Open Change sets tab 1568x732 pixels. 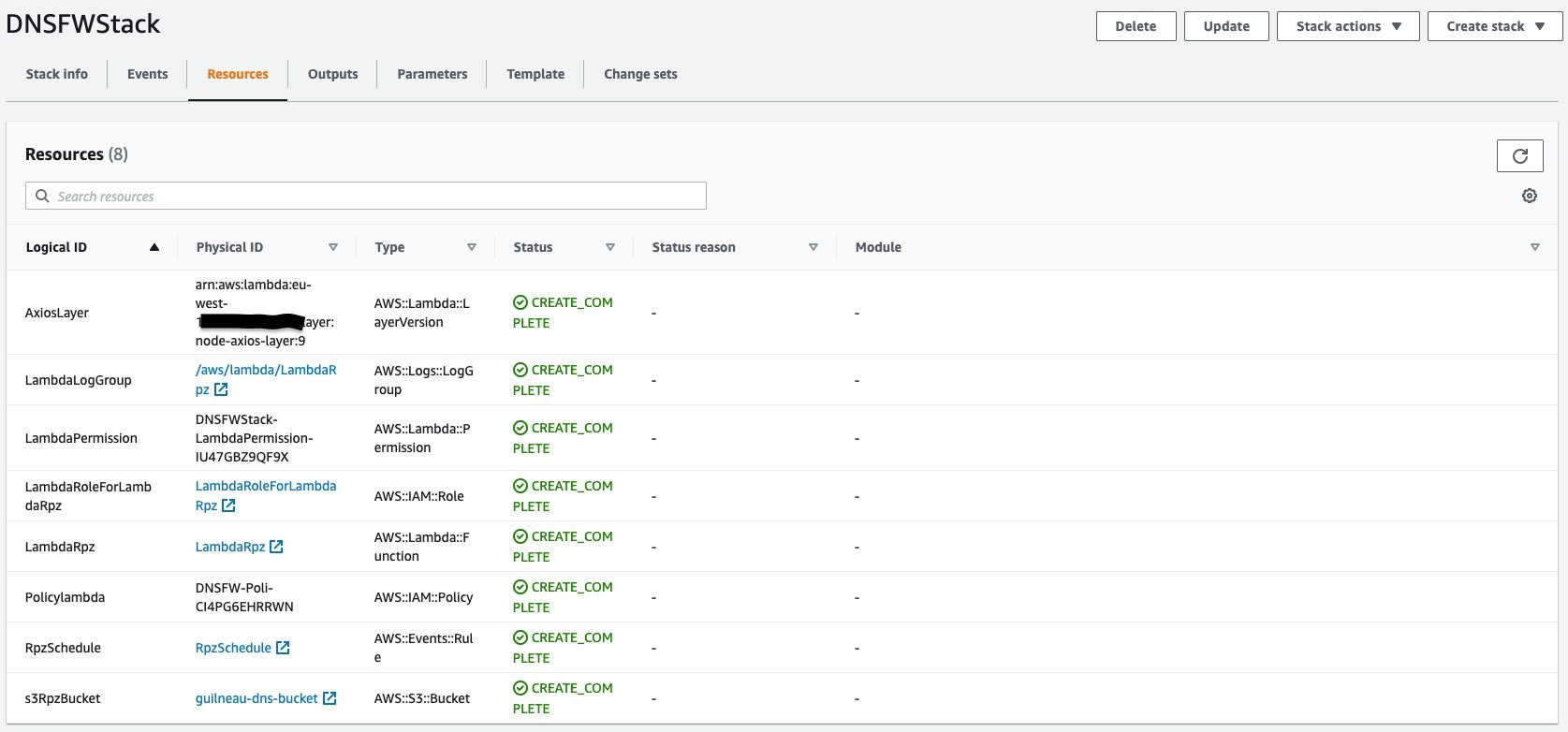pyautogui.click(x=640, y=74)
